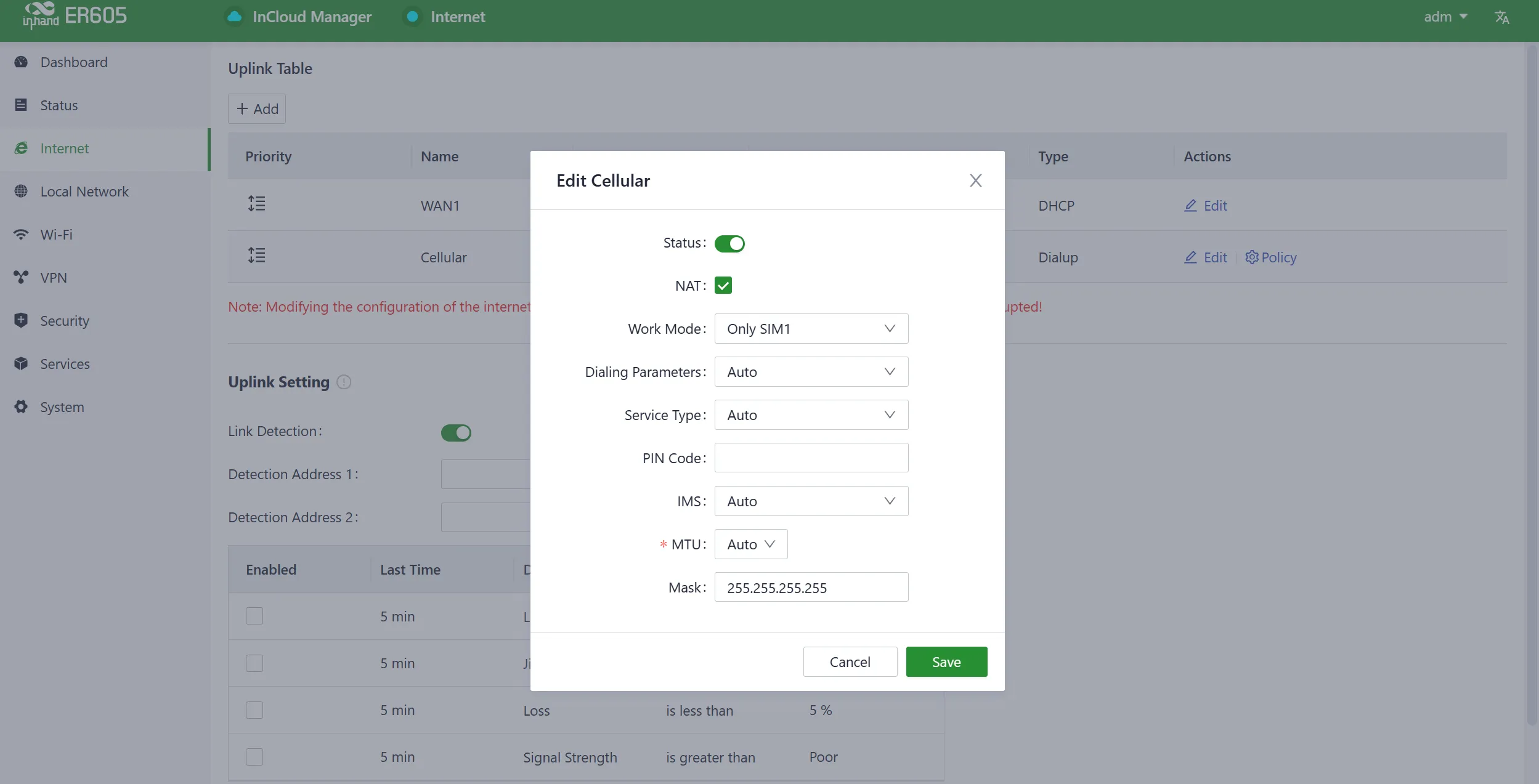
Task: Check the Enabled box in Signal Strength row
Action: 254,757
